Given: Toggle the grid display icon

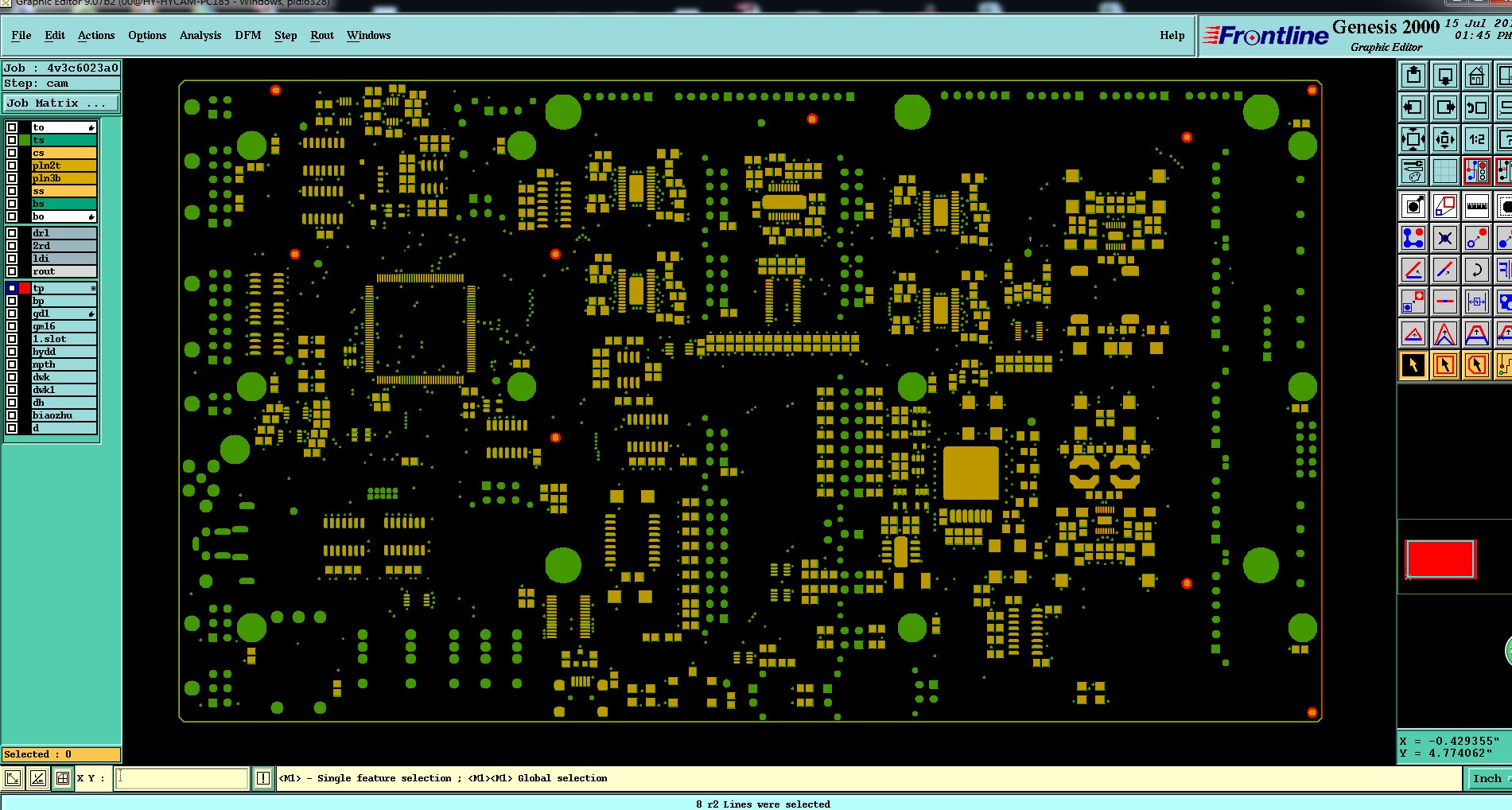Looking at the screenshot, I should pos(1445,171).
